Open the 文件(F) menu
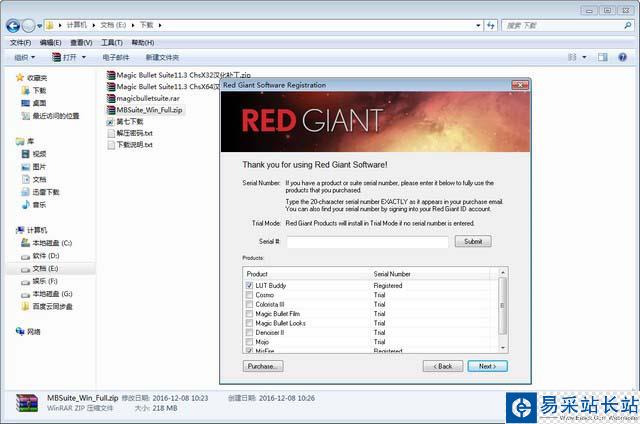This screenshot has height=424, width=640. pos(20,42)
